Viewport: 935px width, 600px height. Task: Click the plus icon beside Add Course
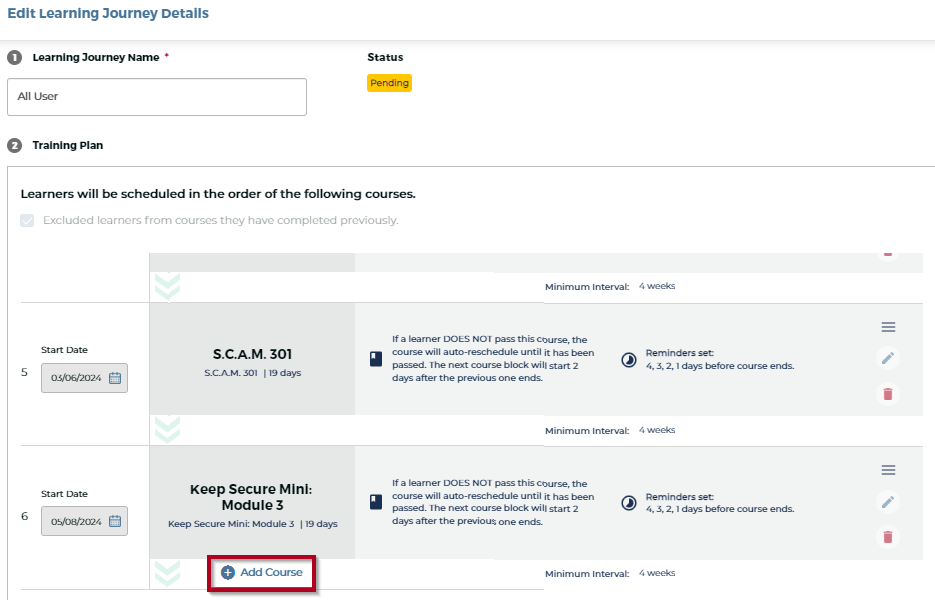point(228,573)
